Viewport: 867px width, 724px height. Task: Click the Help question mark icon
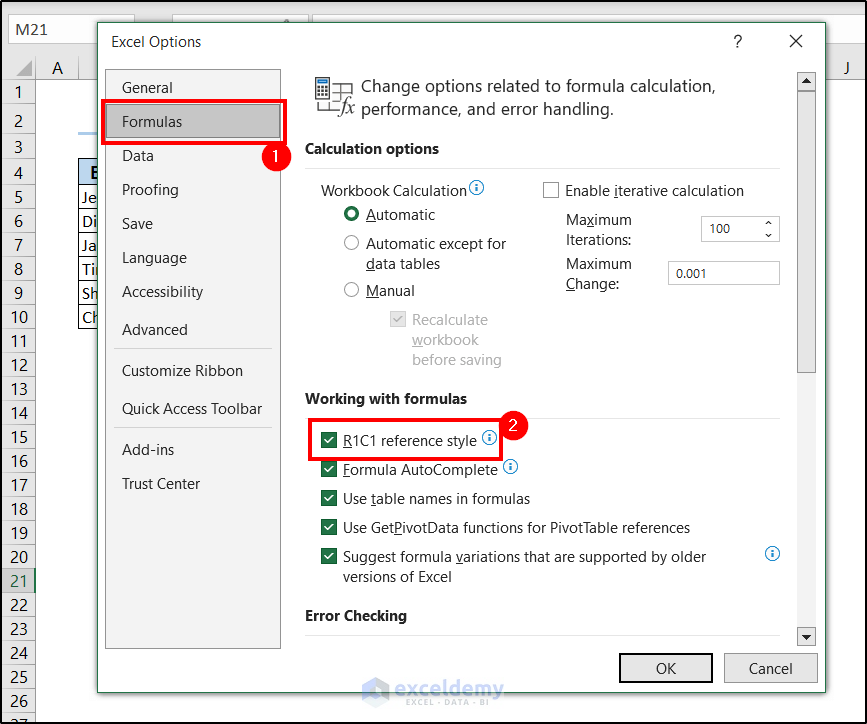tap(738, 42)
